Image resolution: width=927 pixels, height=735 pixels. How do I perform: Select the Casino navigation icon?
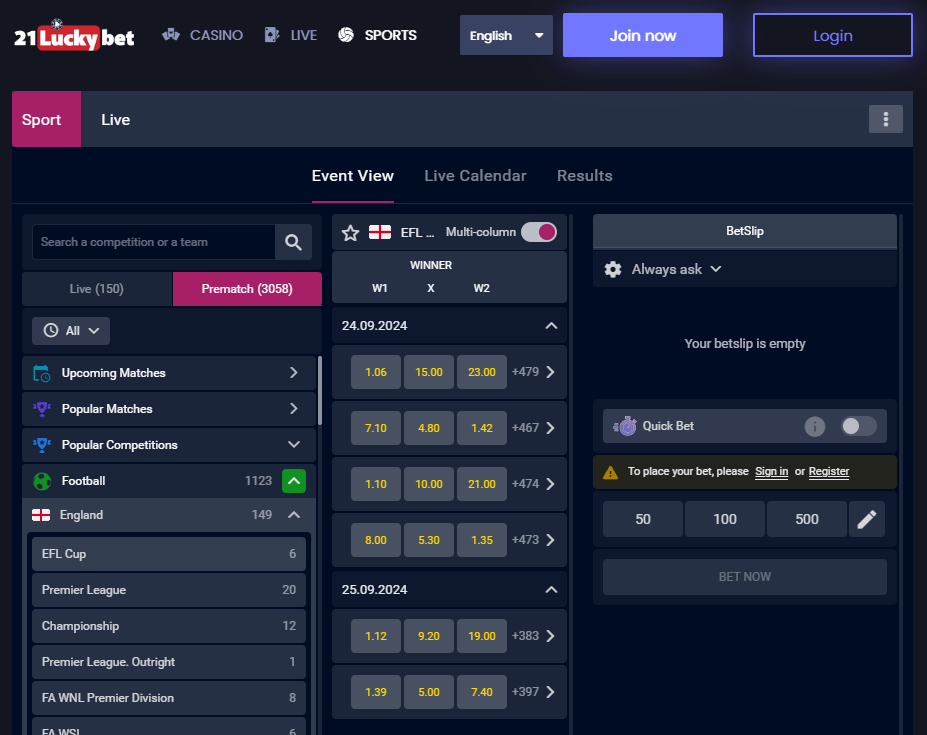pos(170,34)
